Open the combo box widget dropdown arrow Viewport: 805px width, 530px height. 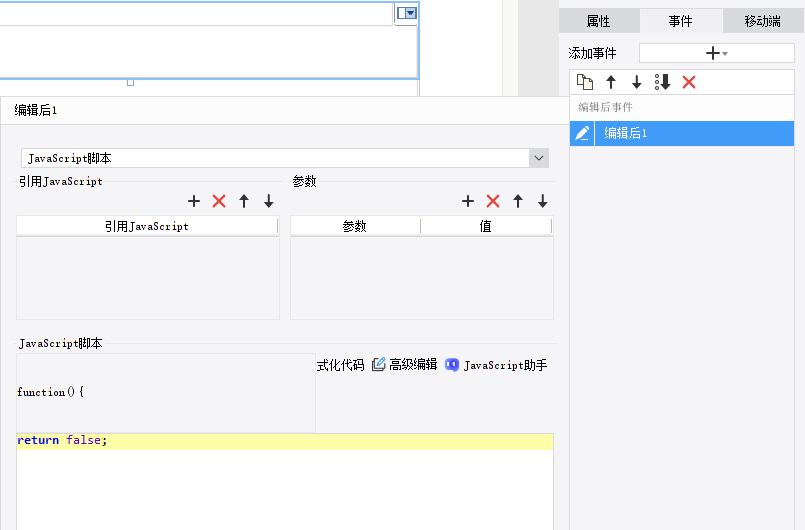point(406,13)
